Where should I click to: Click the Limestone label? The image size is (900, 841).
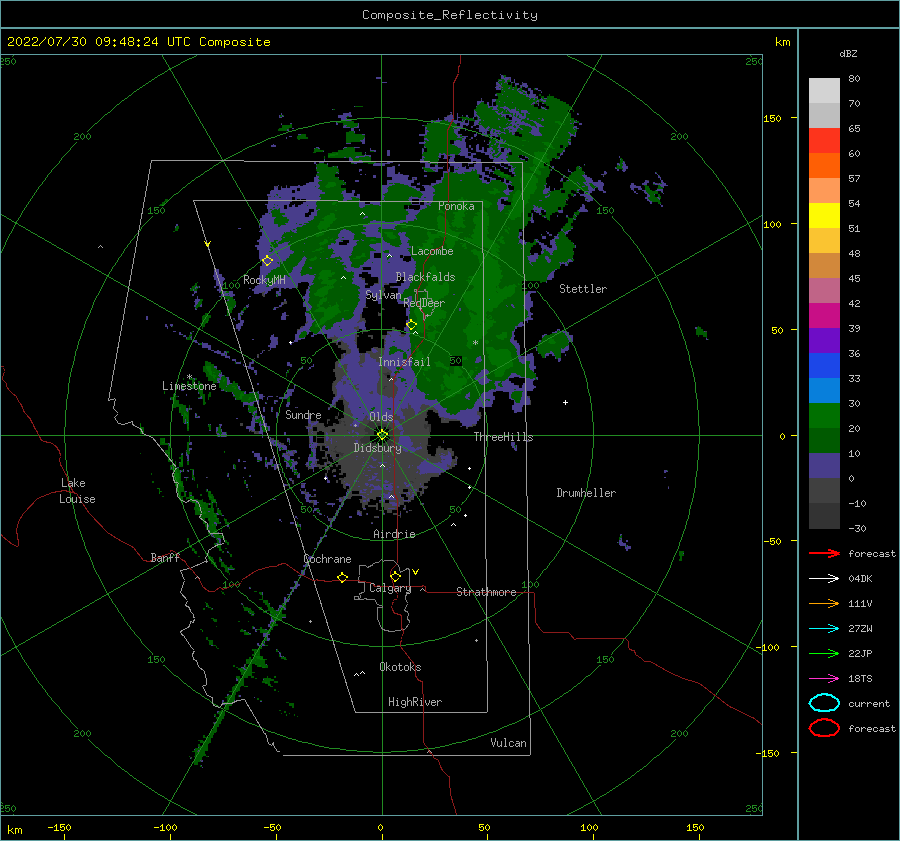[x=189, y=386]
